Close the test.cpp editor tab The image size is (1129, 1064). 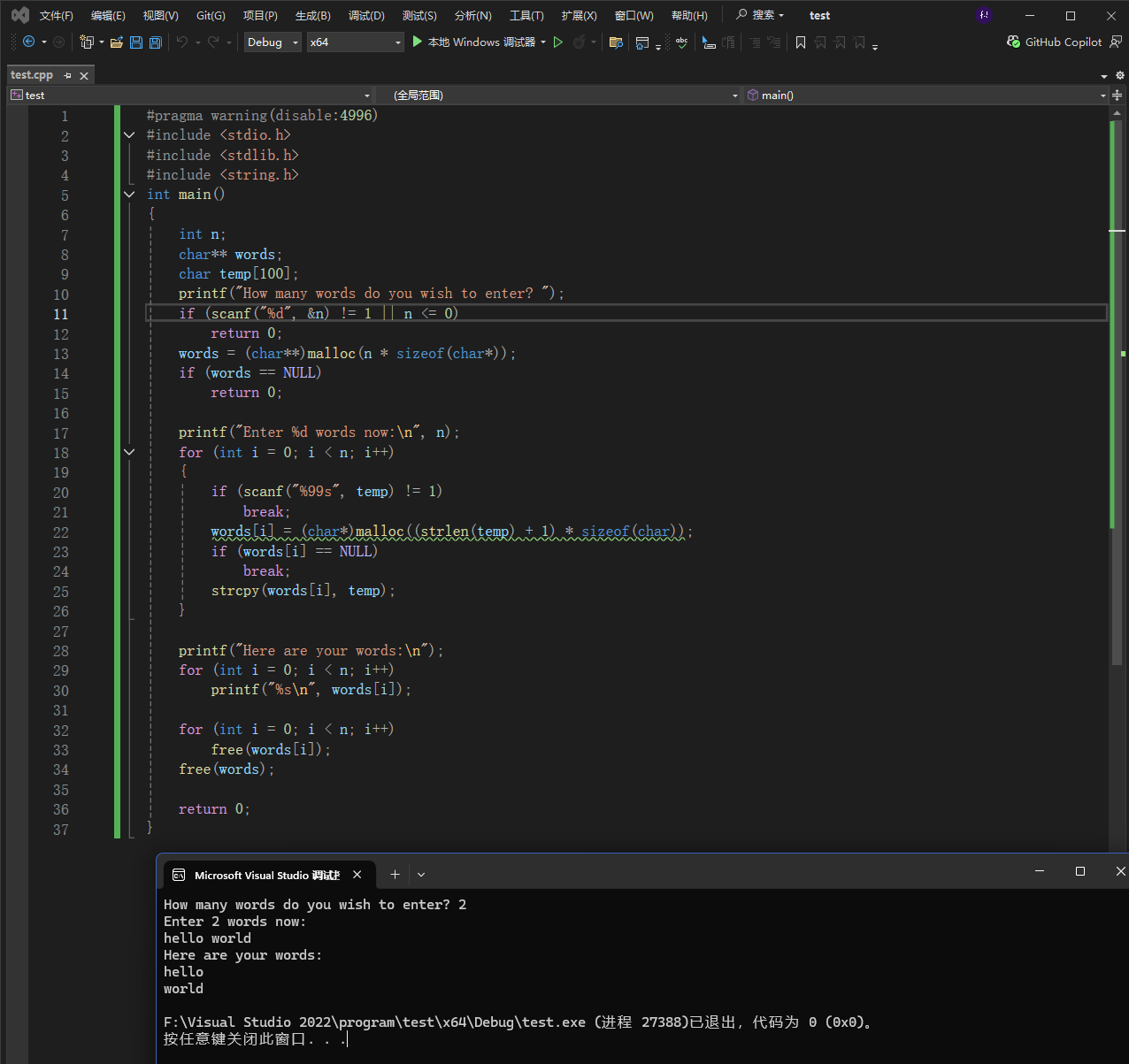coord(84,75)
